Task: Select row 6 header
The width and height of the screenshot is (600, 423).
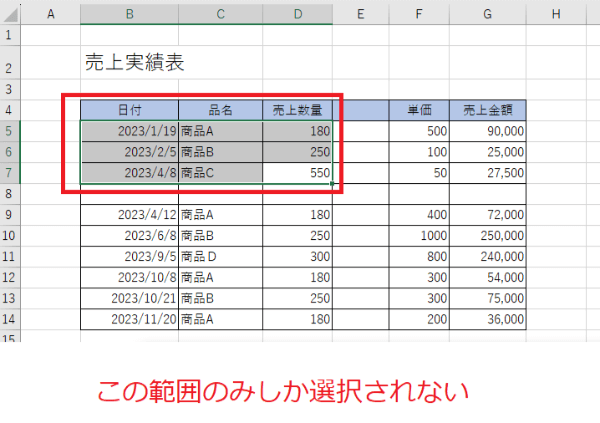Action: click(x=10, y=152)
